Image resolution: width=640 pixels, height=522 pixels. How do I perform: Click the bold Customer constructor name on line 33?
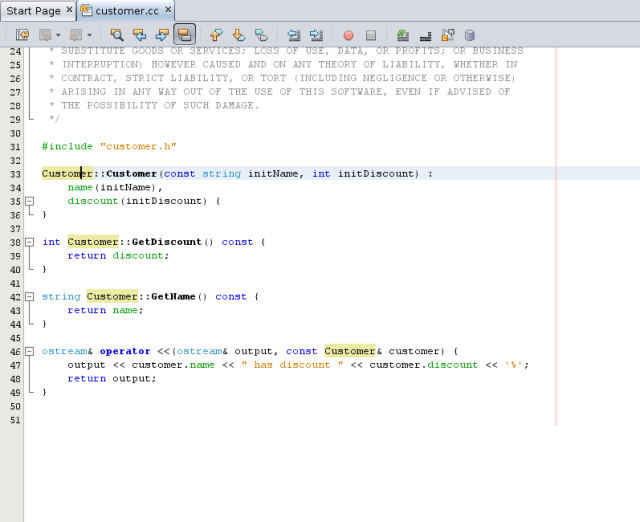(x=131, y=173)
